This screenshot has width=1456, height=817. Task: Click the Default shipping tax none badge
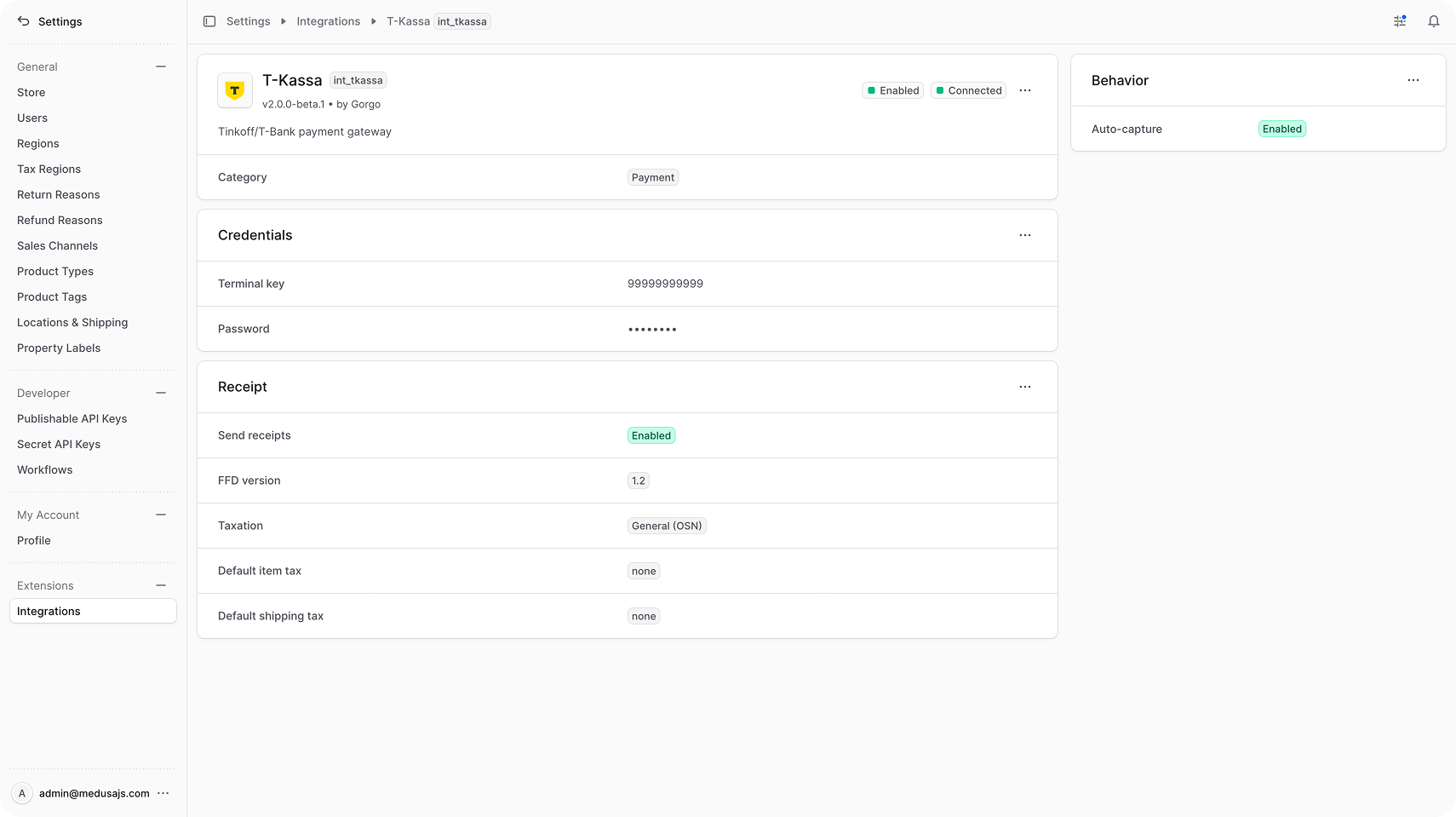point(644,616)
